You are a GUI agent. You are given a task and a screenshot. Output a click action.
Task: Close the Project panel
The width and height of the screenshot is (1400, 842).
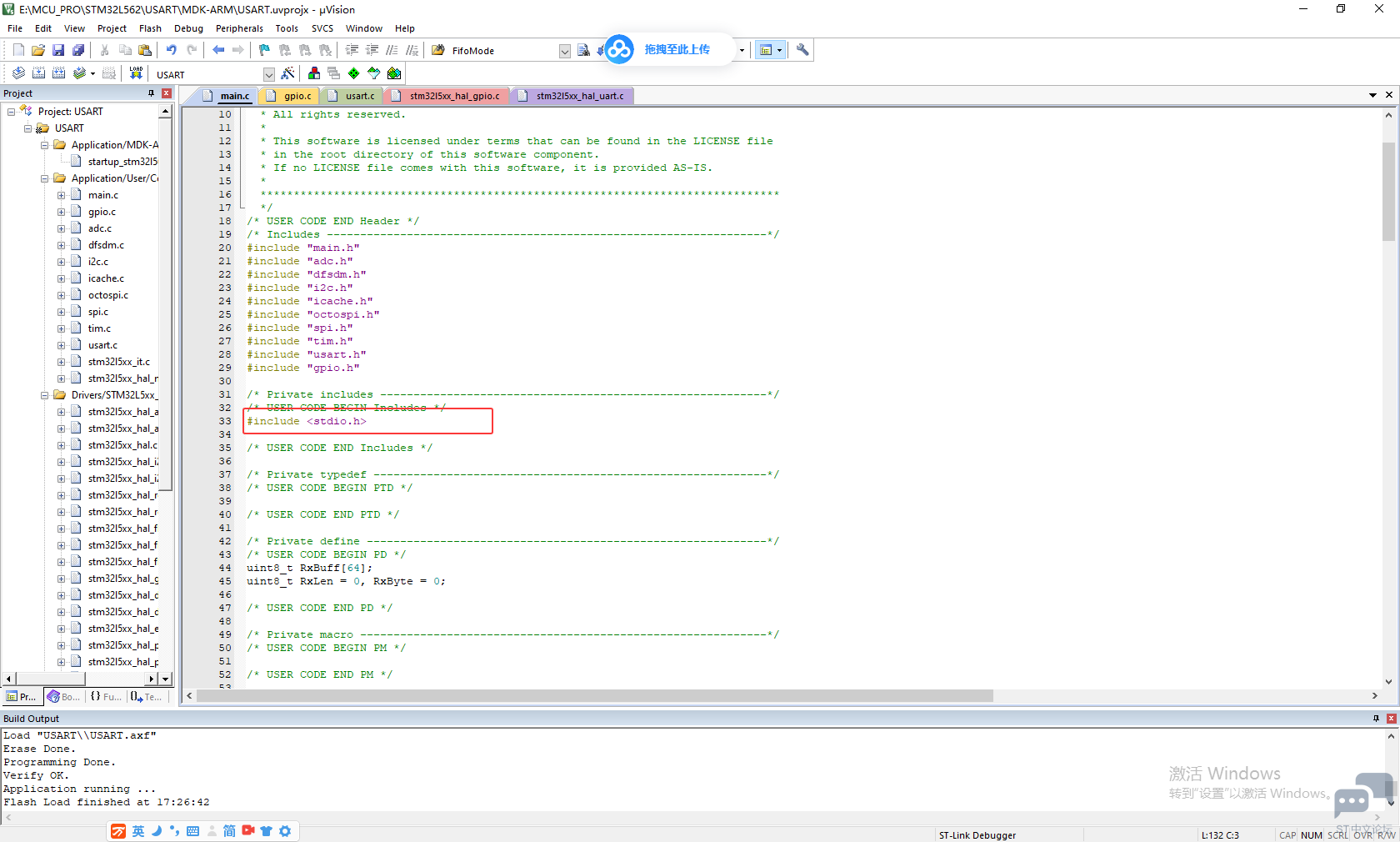tap(167, 93)
